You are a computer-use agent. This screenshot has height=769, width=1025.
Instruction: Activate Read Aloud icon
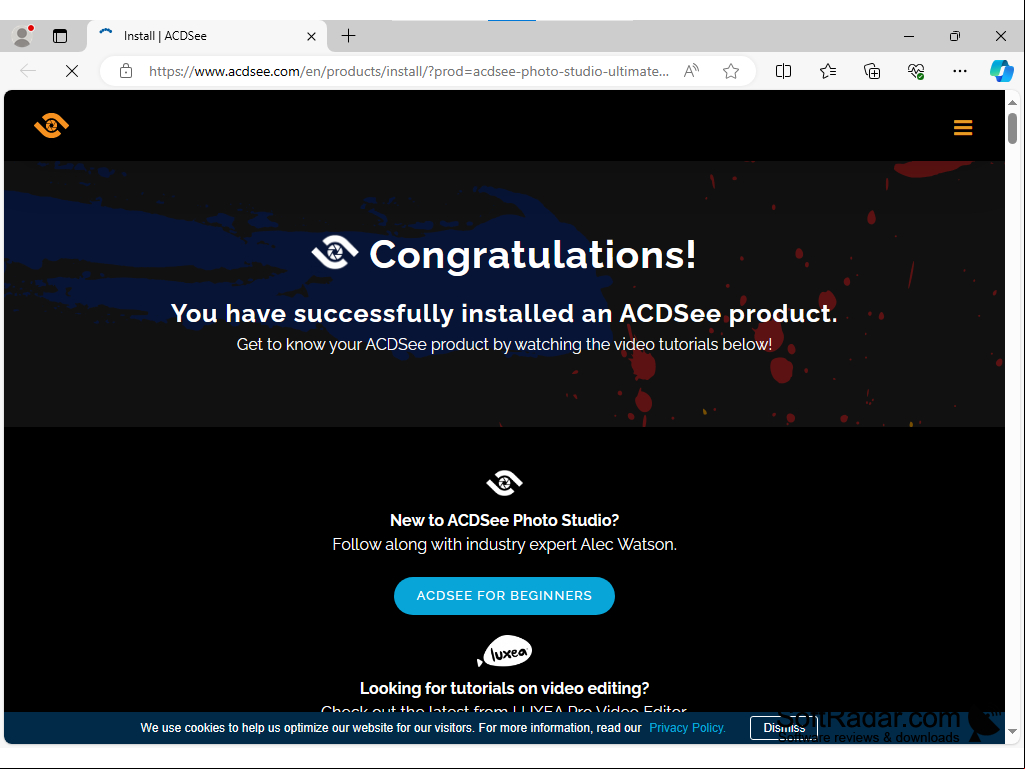pos(692,71)
